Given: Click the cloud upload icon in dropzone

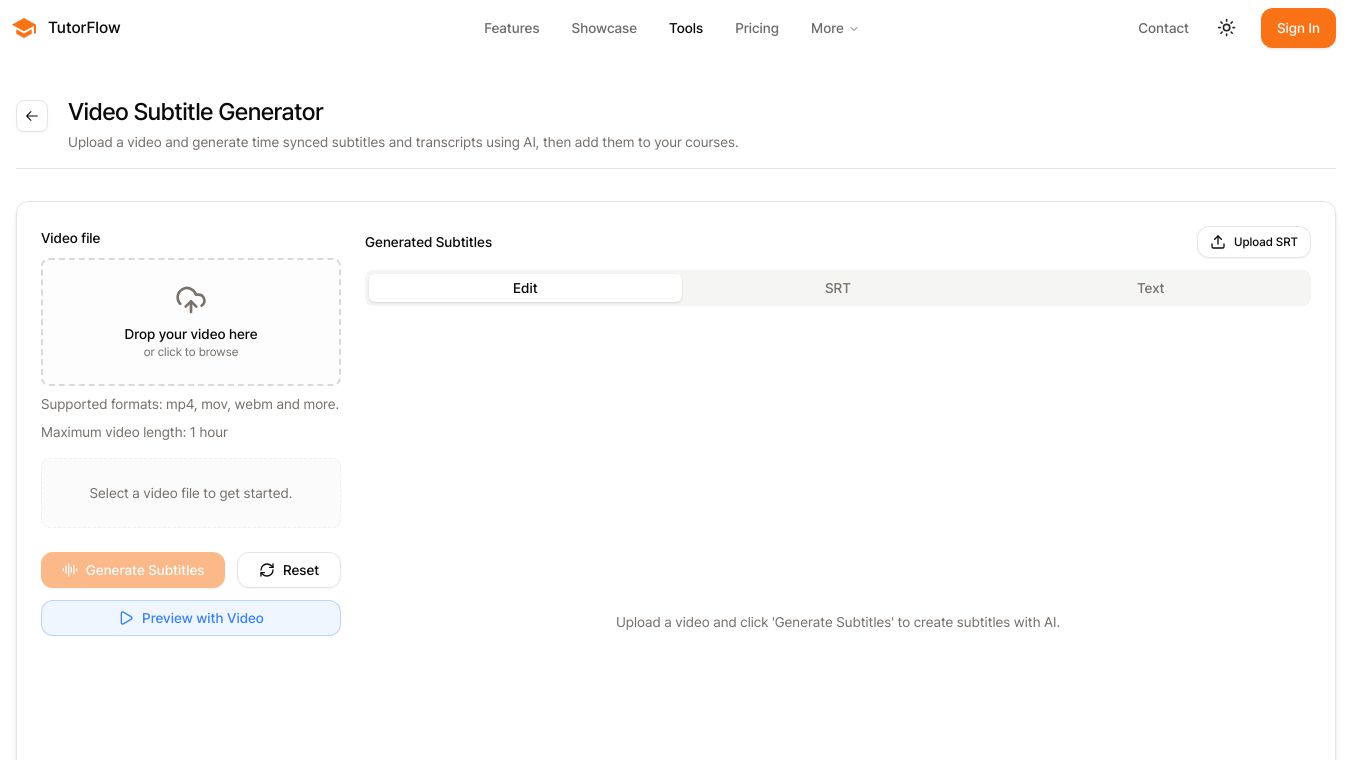Looking at the screenshot, I should (191, 299).
